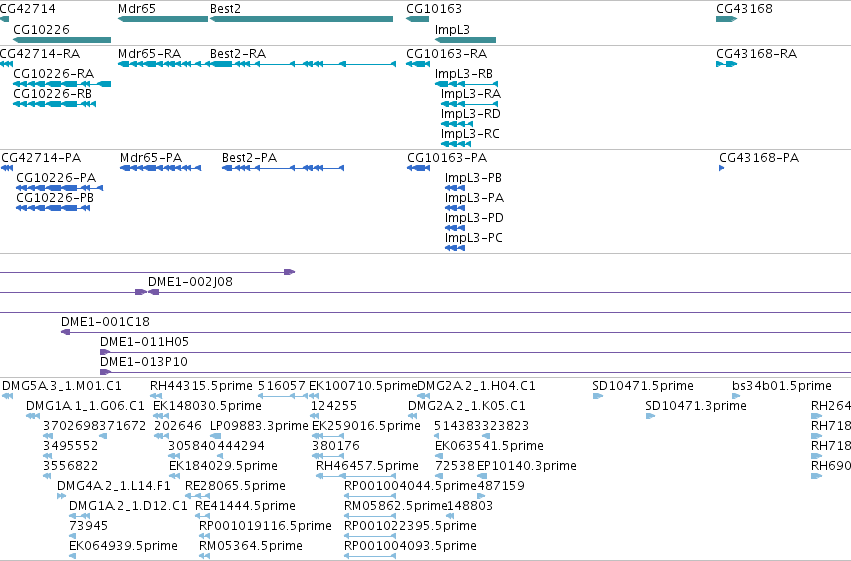Select the ImpL3-RA transcript label
The image size is (851, 561).
pos(471,94)
